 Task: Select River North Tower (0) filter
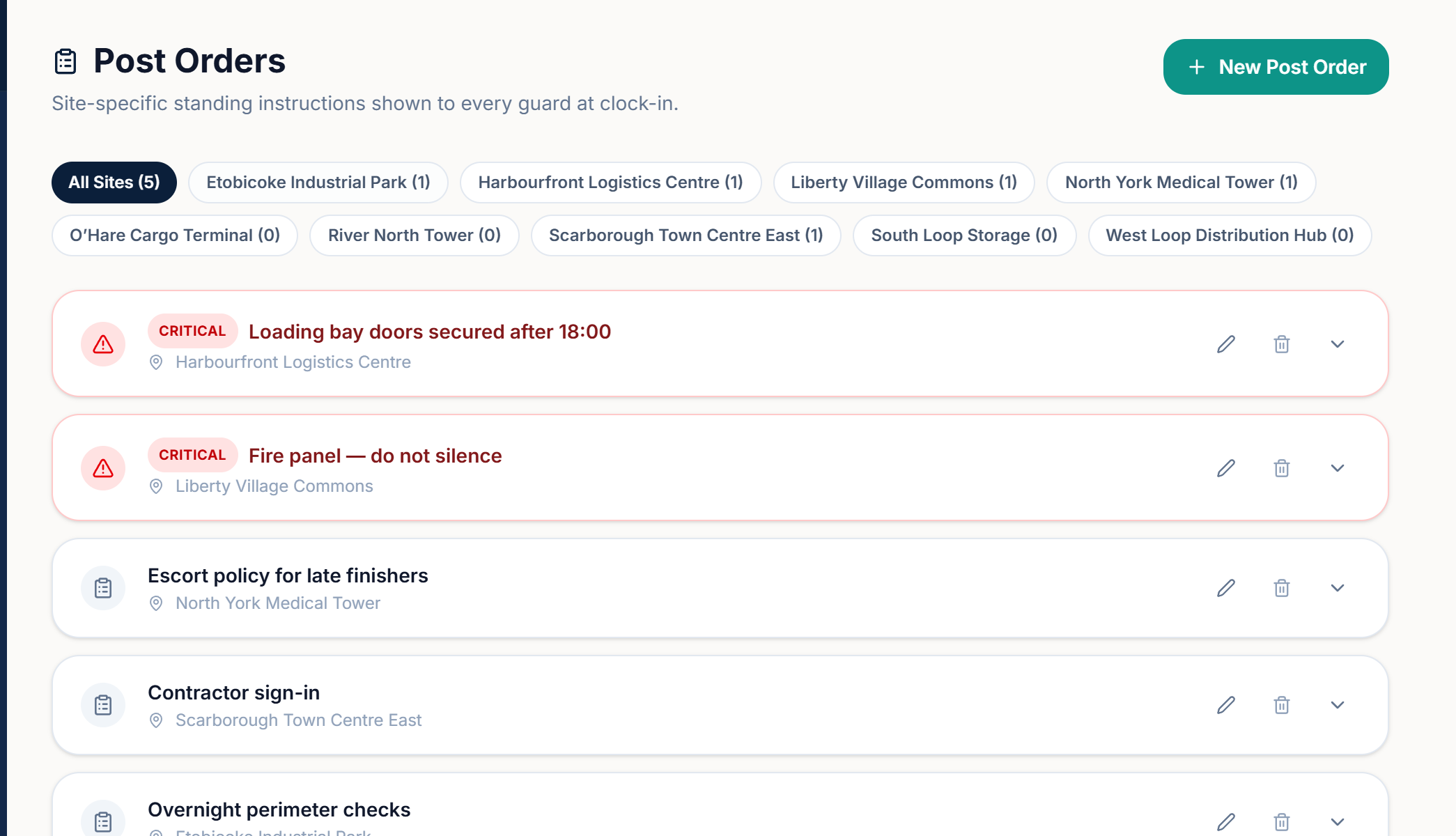point(415,235)
